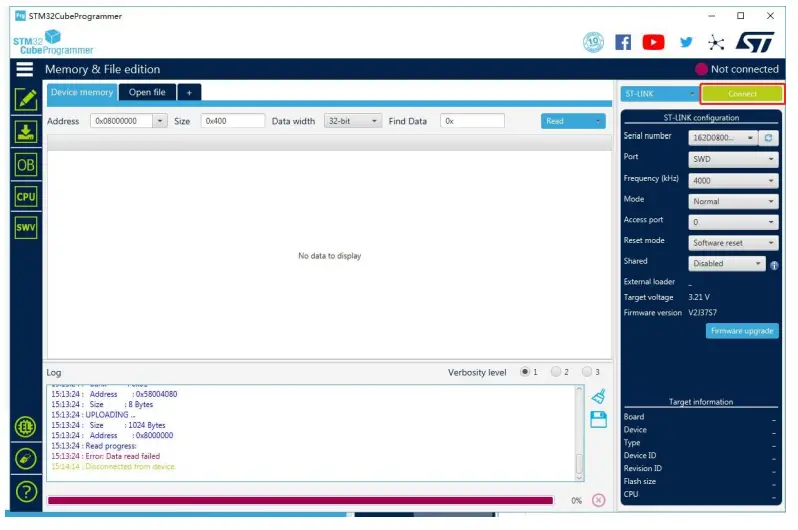Click the STM32CubeProgrammer logo
Viewport: 798px width, 530px height.
53,43
